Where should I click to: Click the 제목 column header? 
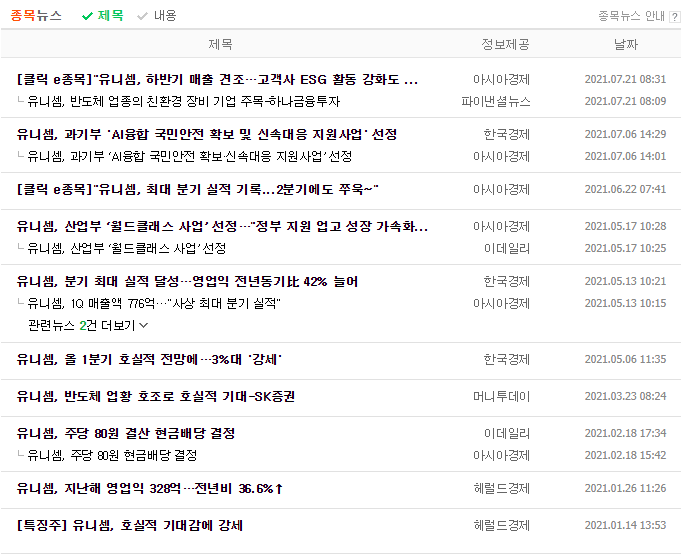tap(220, 44)
